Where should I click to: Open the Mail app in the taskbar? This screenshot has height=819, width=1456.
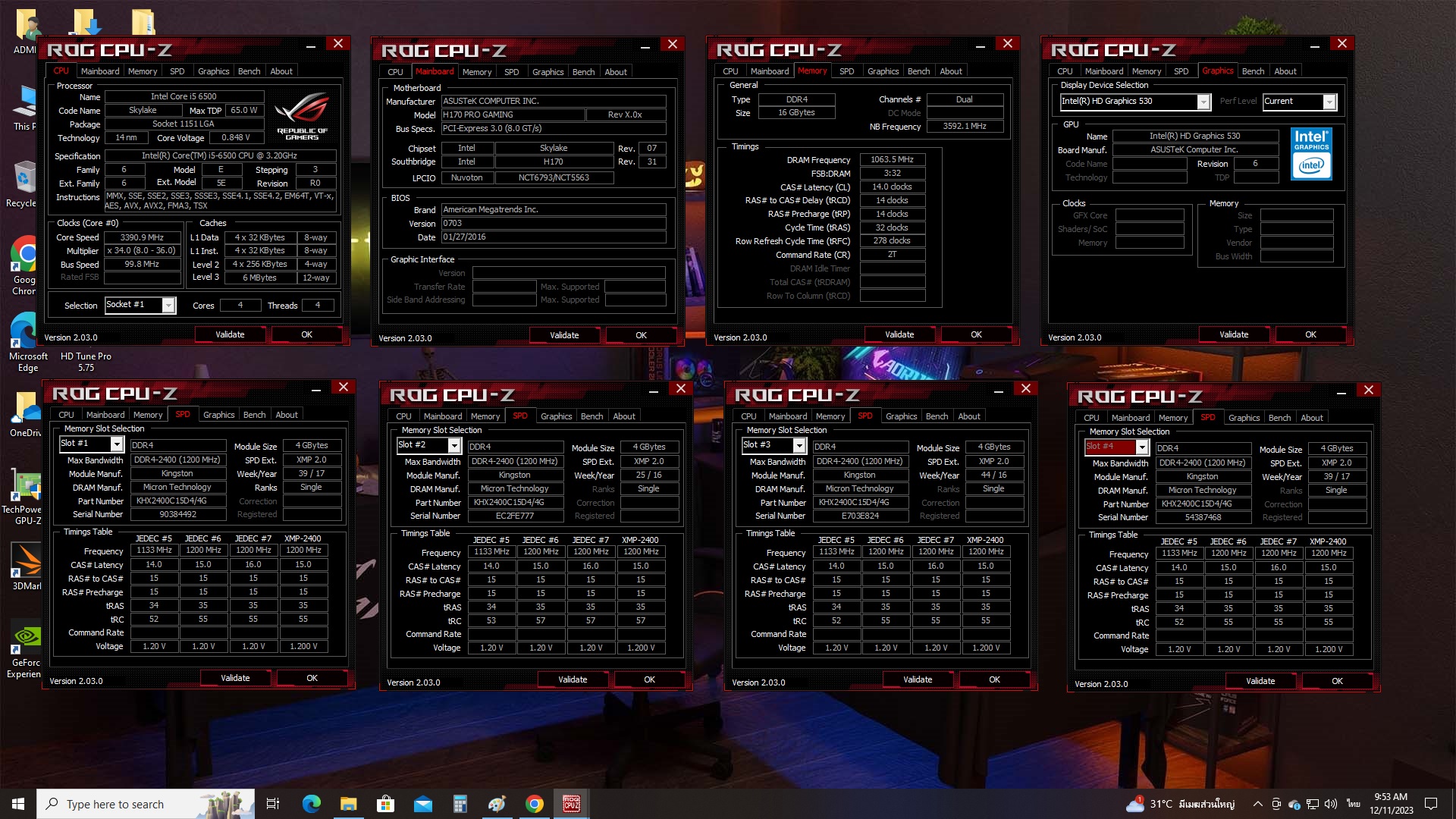click(422, 804)
